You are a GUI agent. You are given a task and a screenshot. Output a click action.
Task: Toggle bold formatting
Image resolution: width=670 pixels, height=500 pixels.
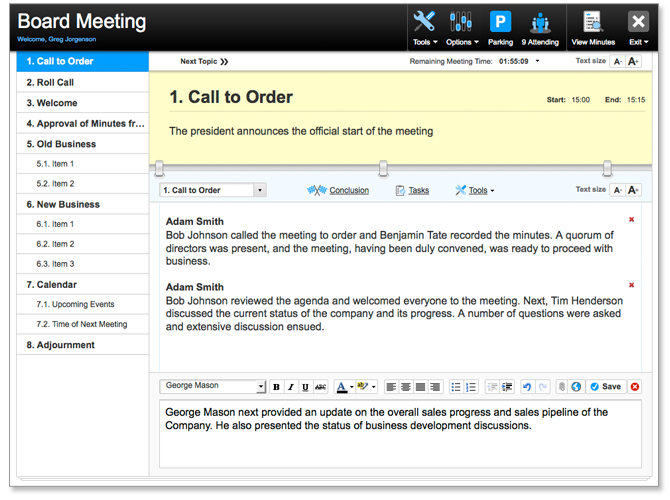(x=276, y=387)
